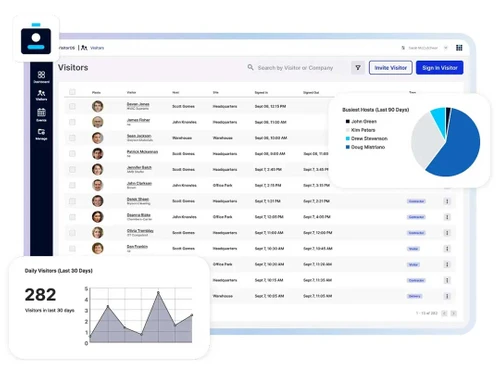Open the Manage sidebar icon
This screenshot has width=500, height=375.
(41, 134)
